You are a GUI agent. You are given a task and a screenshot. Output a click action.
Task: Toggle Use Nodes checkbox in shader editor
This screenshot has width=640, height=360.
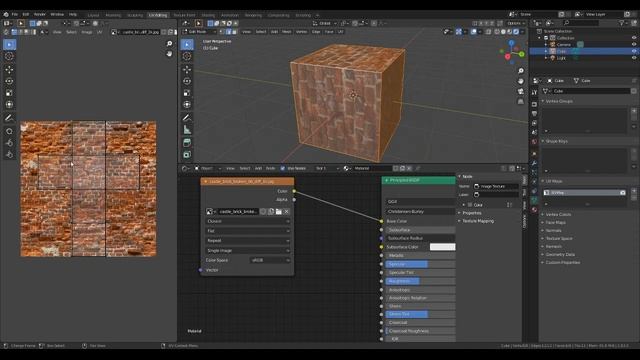(x=282, y=168)
